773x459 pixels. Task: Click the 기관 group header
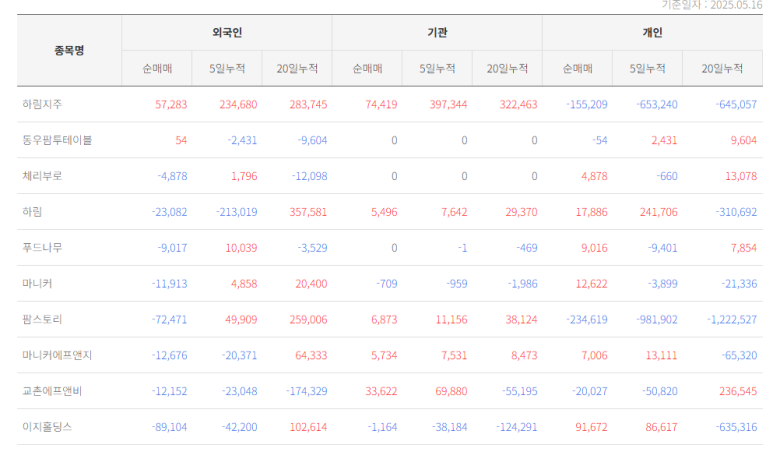pos(437,33)
